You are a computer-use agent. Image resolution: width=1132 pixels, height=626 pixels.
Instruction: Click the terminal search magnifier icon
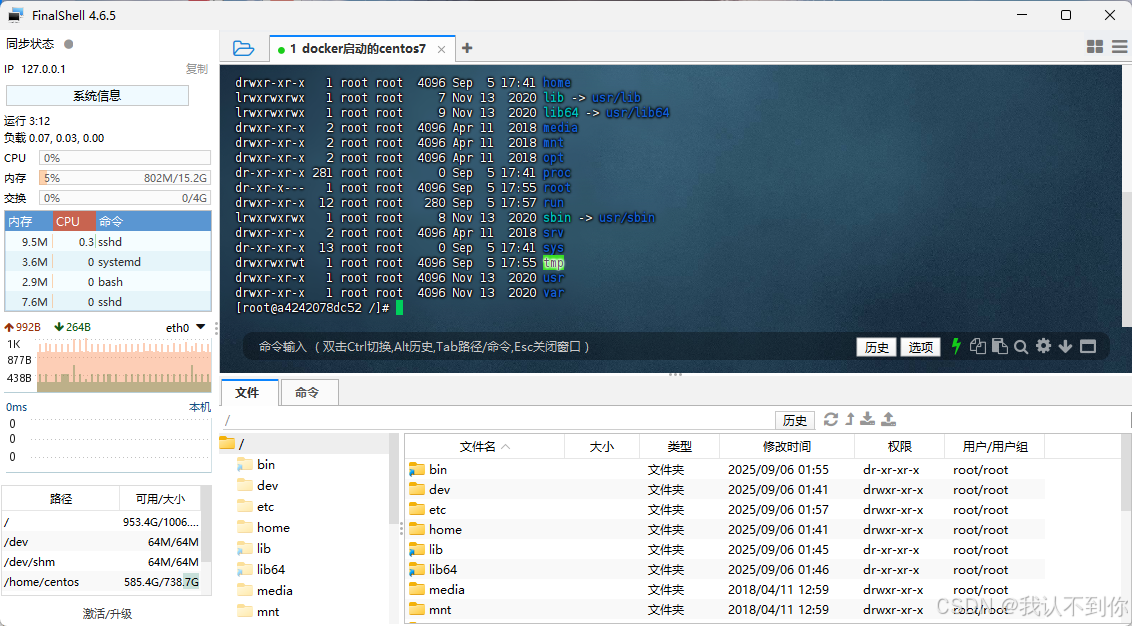coord(1021,347)
